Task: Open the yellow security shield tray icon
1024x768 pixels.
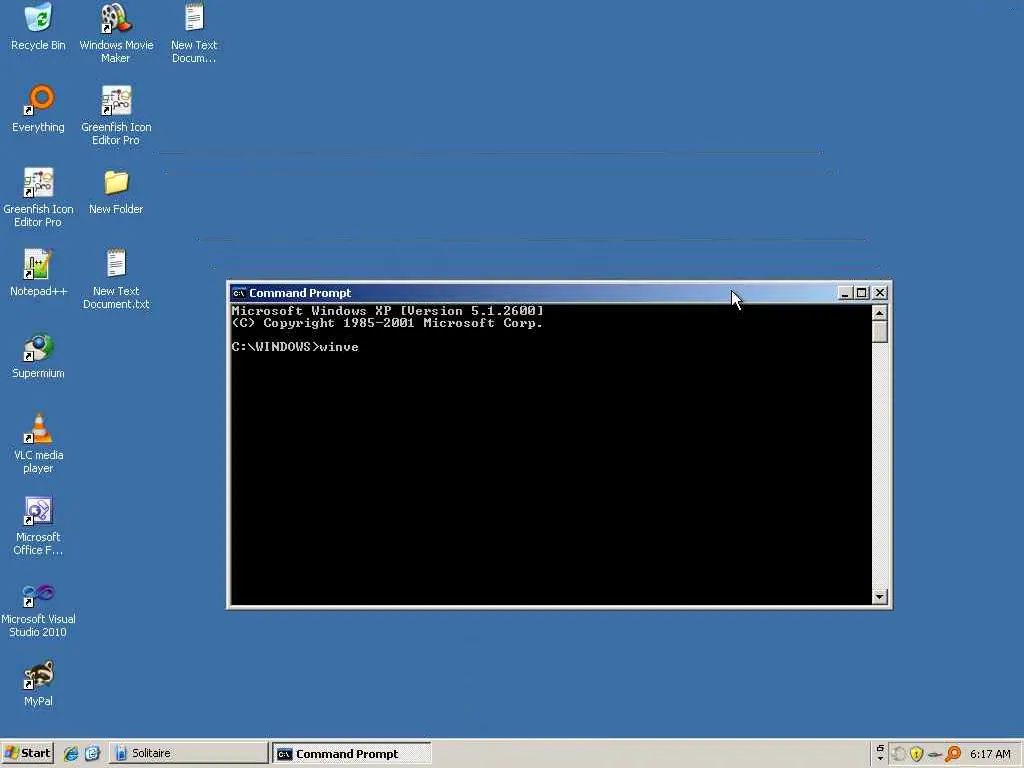Action: (x=916, y=754)
